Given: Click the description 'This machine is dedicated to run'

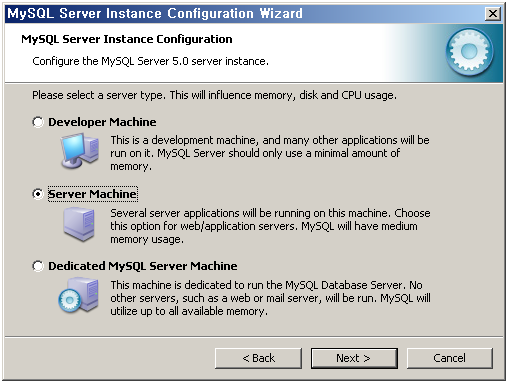Looking at the screenshot, I should pos(270,298).
